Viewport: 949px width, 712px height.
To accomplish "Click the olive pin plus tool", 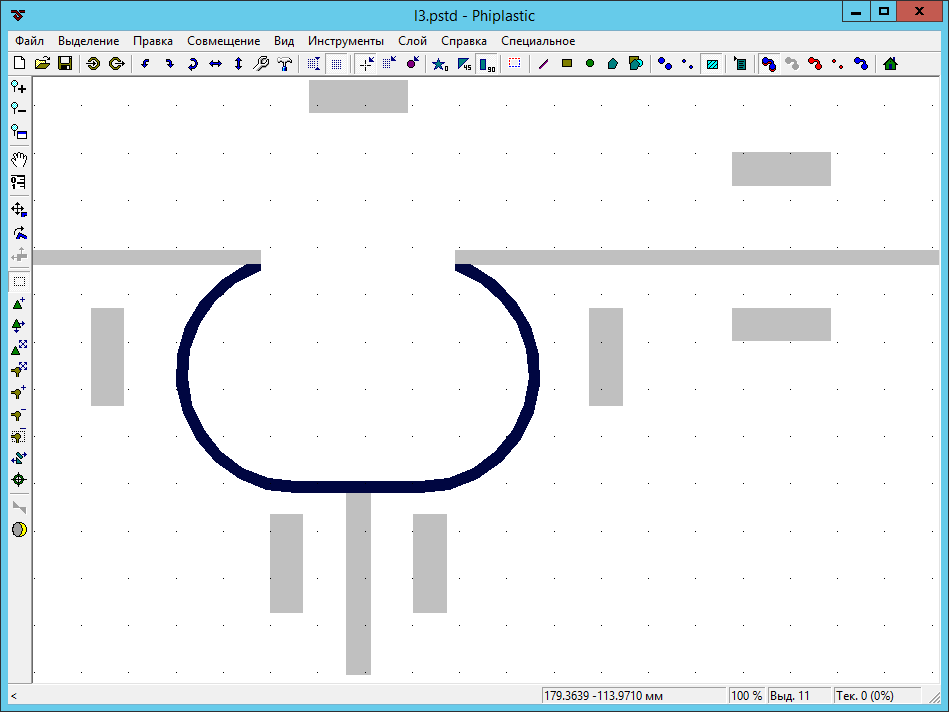I will [19, 392].
